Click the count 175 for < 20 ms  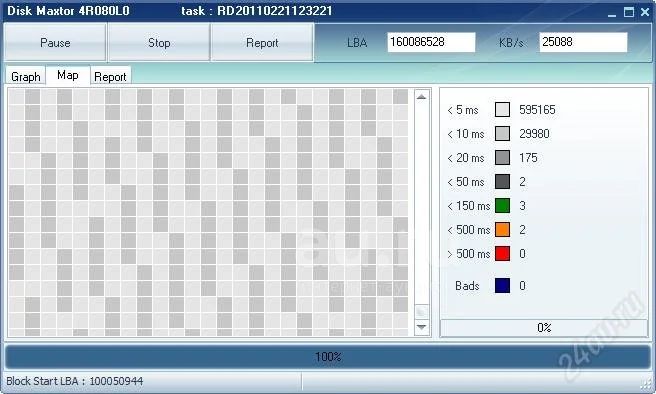tap(528, 158)
